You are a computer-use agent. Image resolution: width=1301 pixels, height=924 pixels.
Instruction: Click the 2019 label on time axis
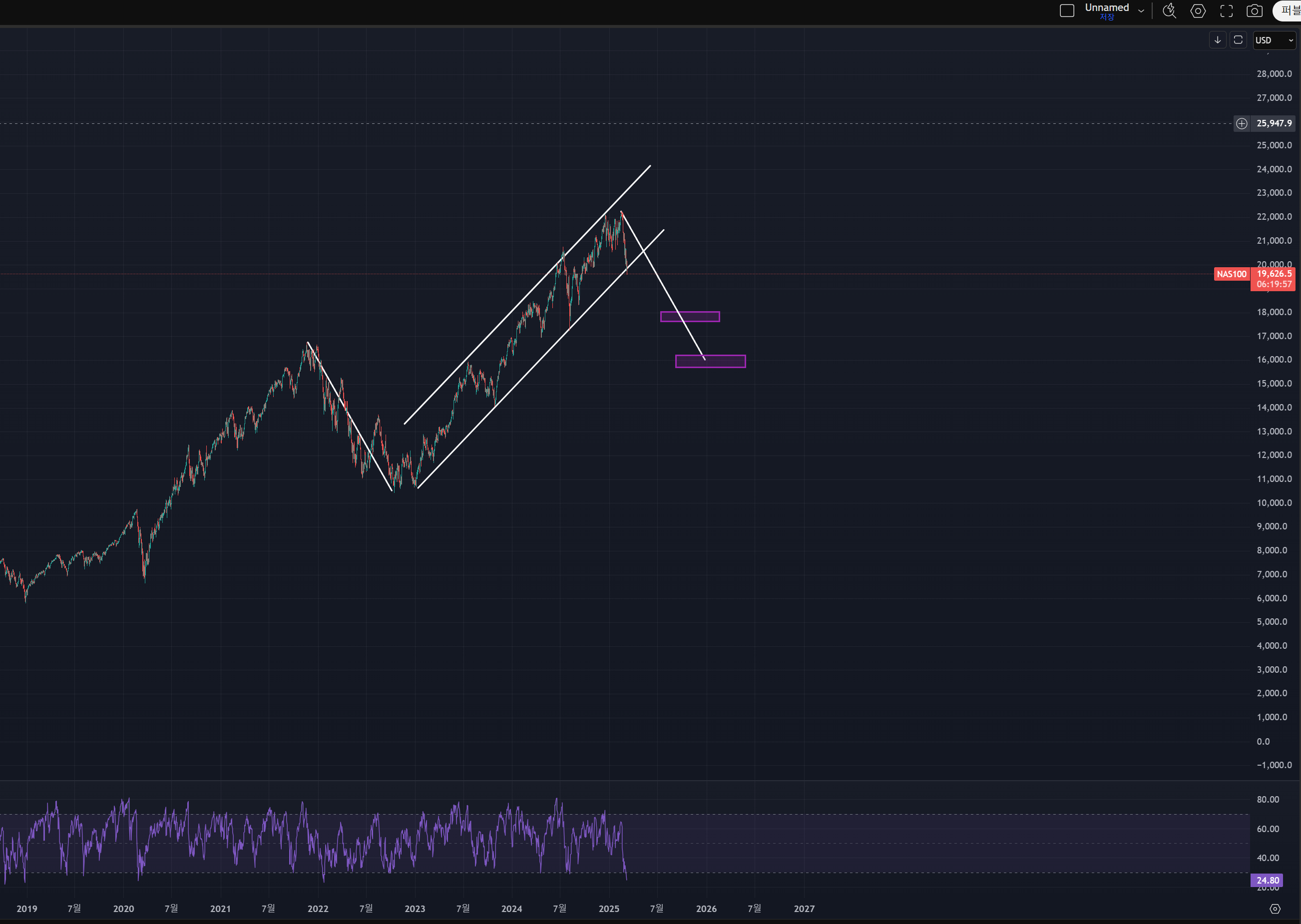pyautogui.click(x=27, y=909)
